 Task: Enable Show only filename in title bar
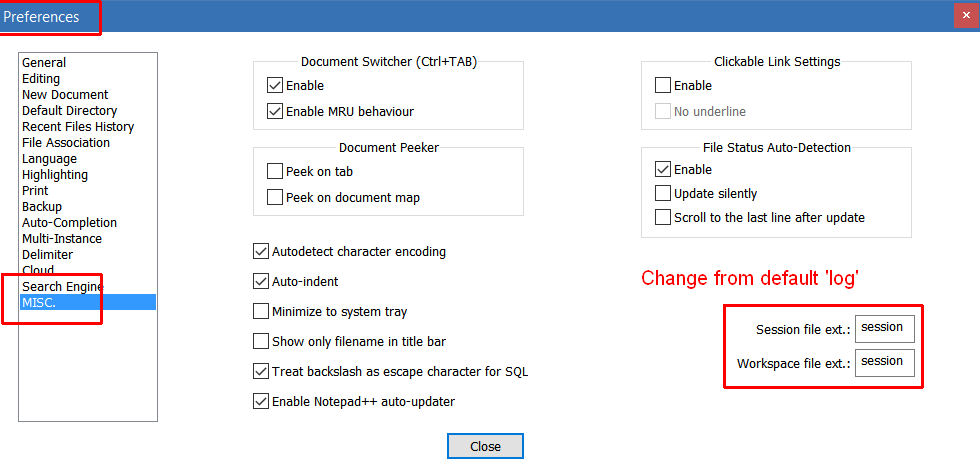[x=261, y=342]
